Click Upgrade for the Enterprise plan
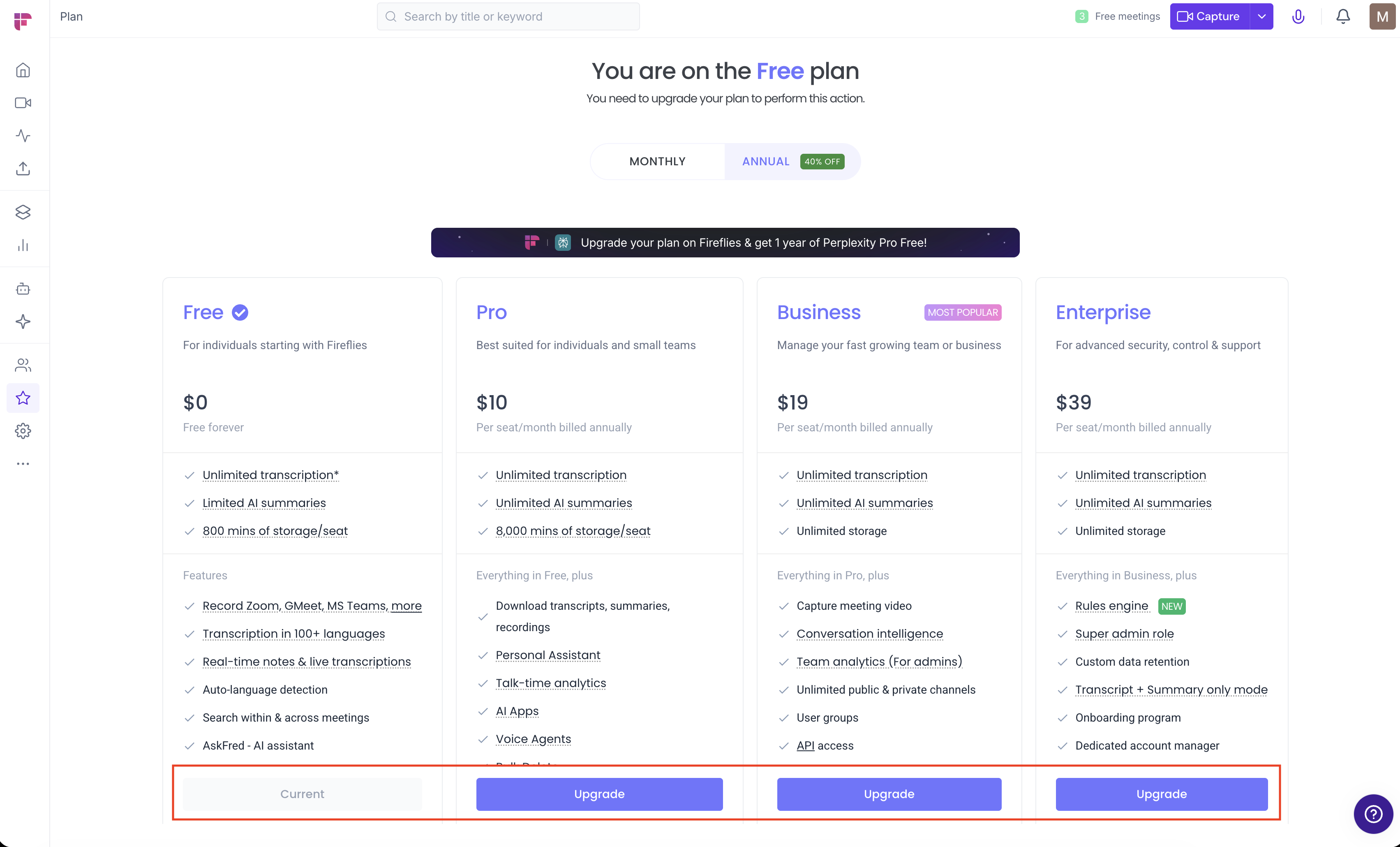1400x847 pixels. tap(1161, 794)
